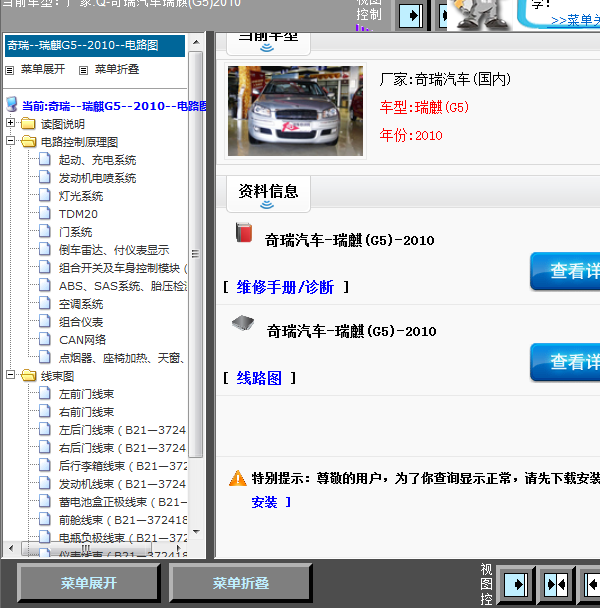Screen dimensions: 600x608
Task: Click the computer icon beside 当前:奇瑞
Action: pyautogui.click(x=12, y=105)
